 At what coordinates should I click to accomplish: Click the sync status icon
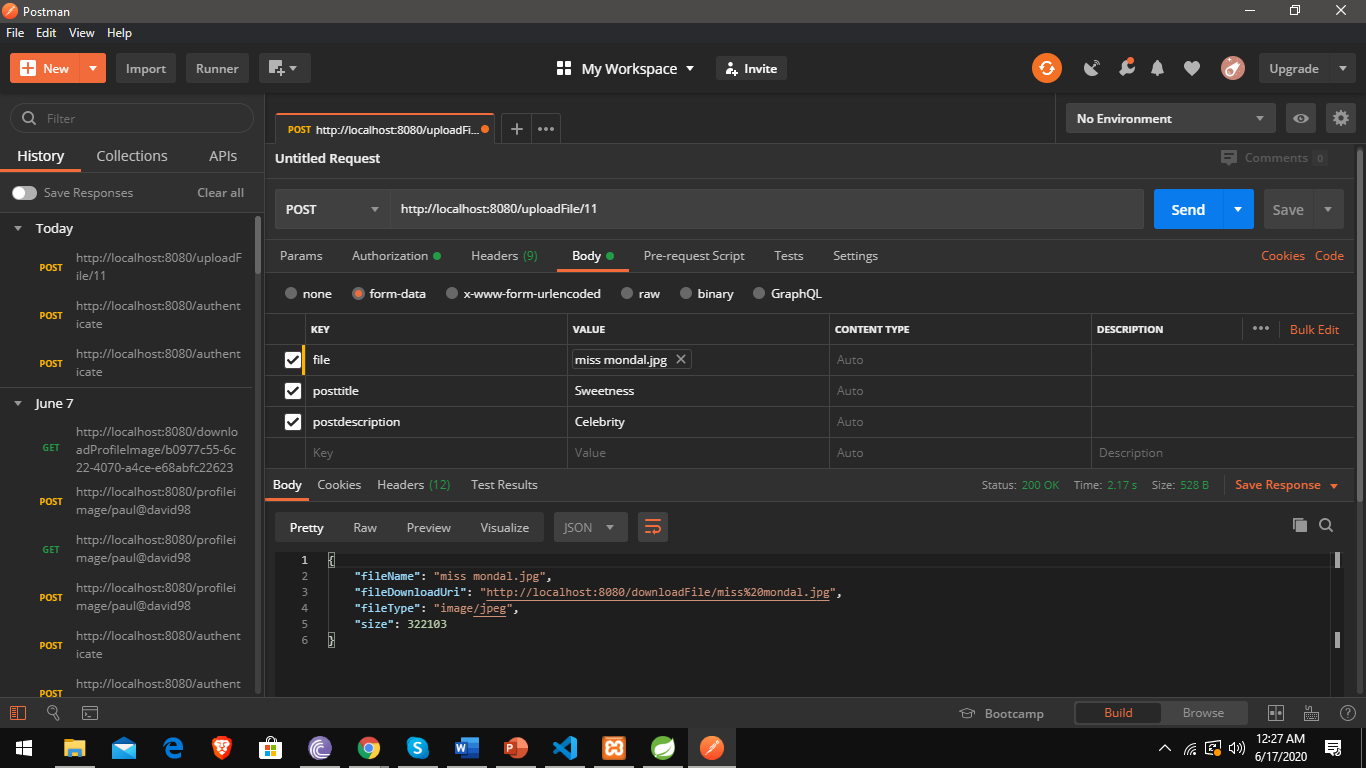[1047, 69]
